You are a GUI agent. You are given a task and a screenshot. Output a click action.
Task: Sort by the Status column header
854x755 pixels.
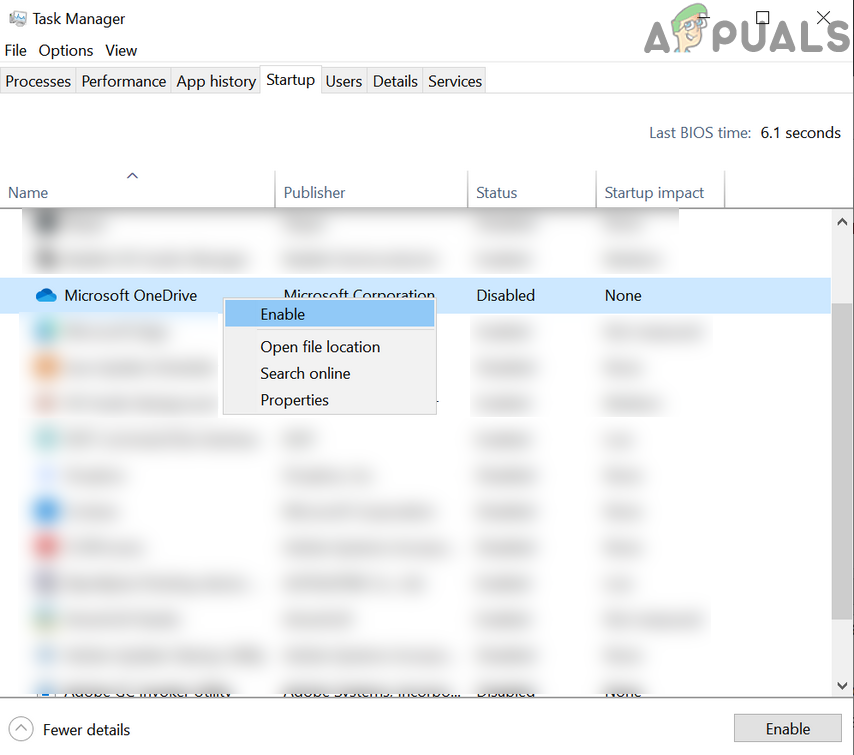pyautogui.click(x=532, y=189)
